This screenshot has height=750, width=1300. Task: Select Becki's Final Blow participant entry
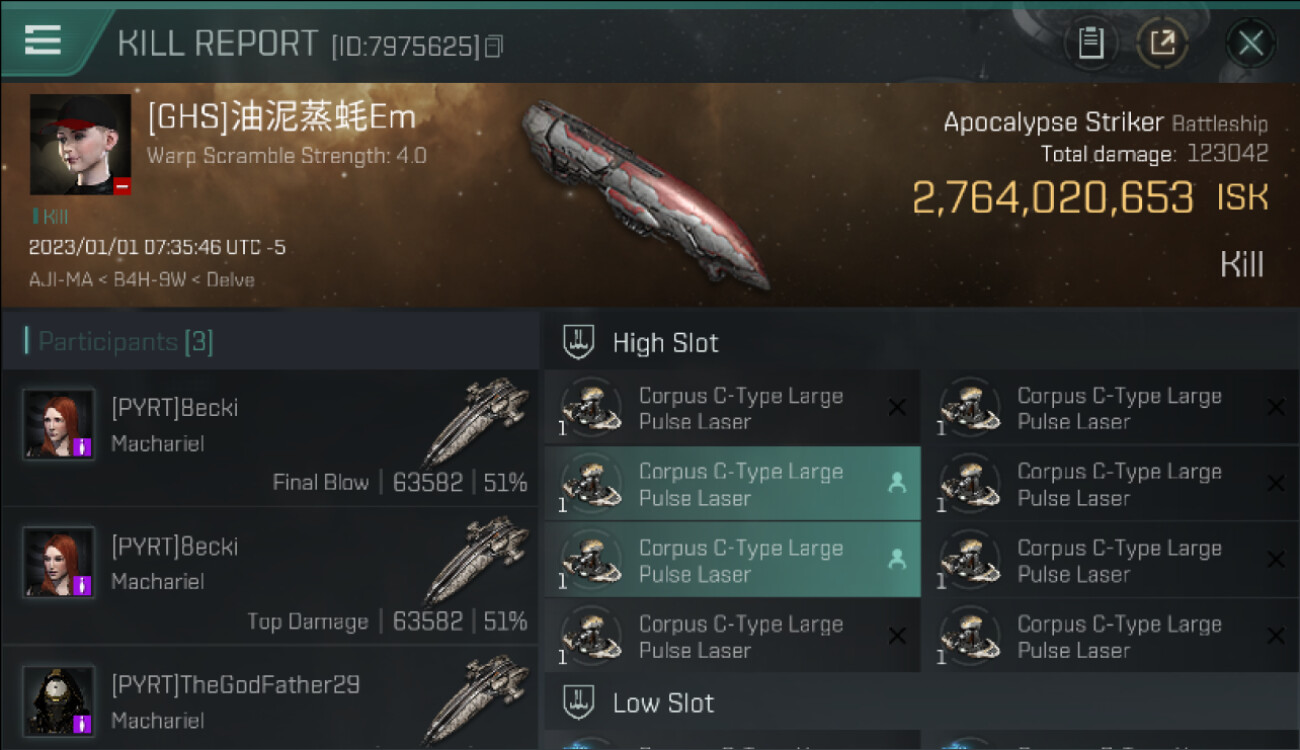point(270,438)
